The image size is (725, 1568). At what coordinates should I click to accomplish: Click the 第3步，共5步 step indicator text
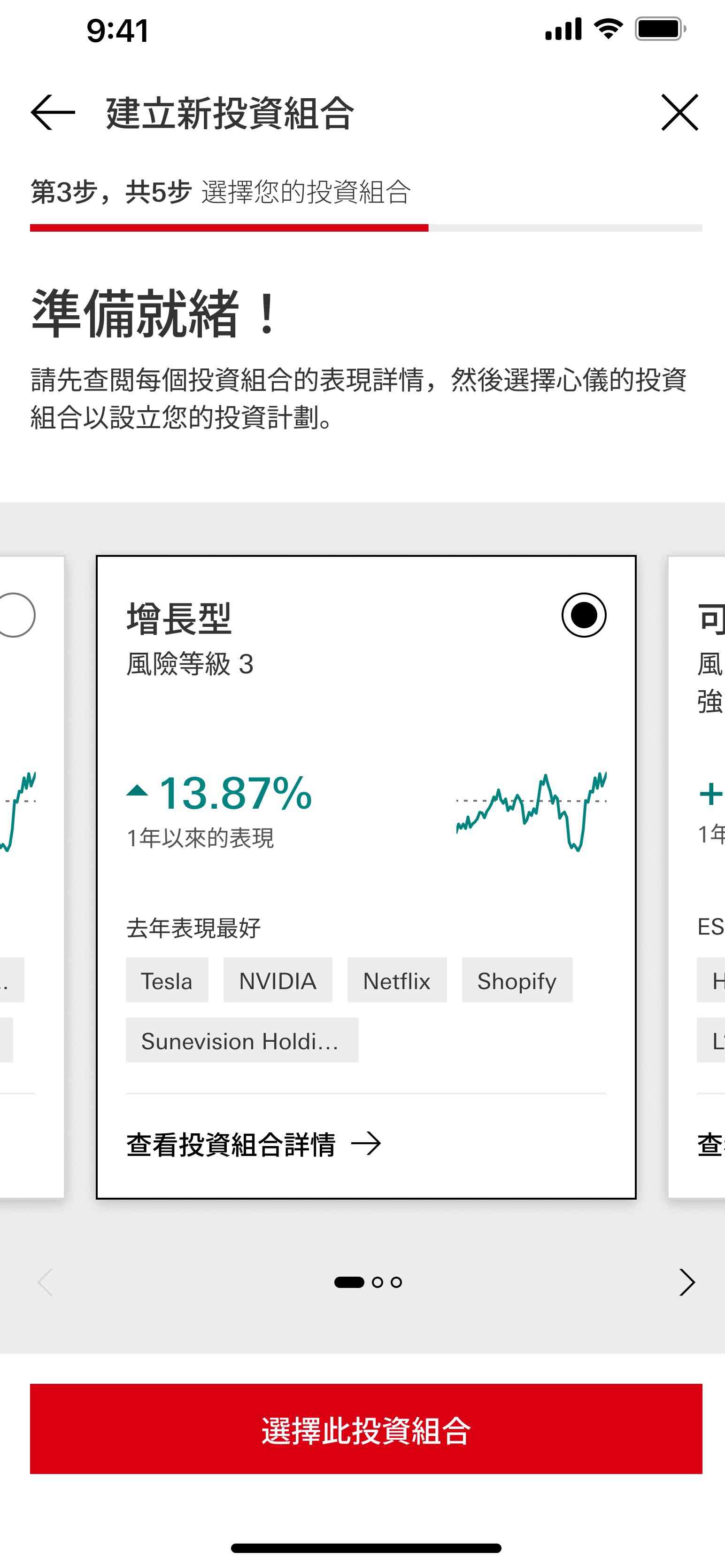pyautogui.click(x=111, y=192)
